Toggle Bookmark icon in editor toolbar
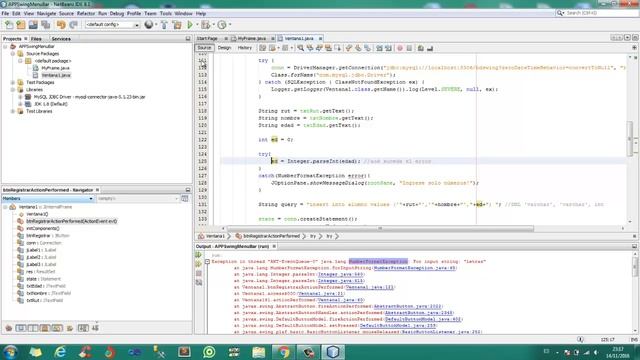The height and width of the screenshot is (360, 640). coord(367,48)
